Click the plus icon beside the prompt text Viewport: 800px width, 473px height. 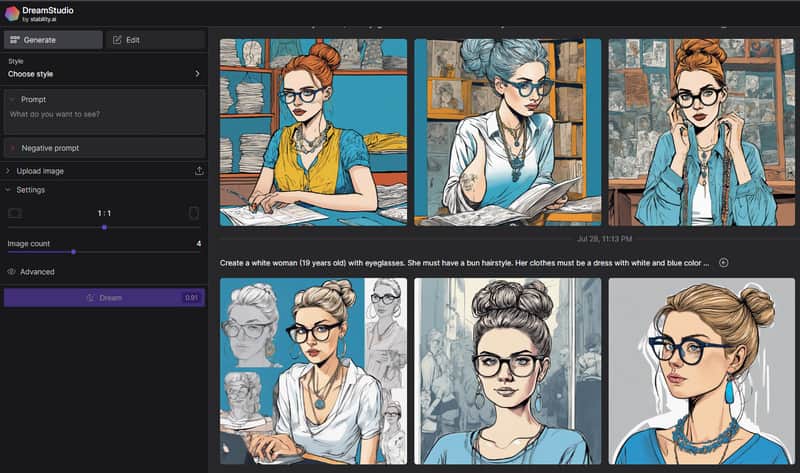point(723,262)
